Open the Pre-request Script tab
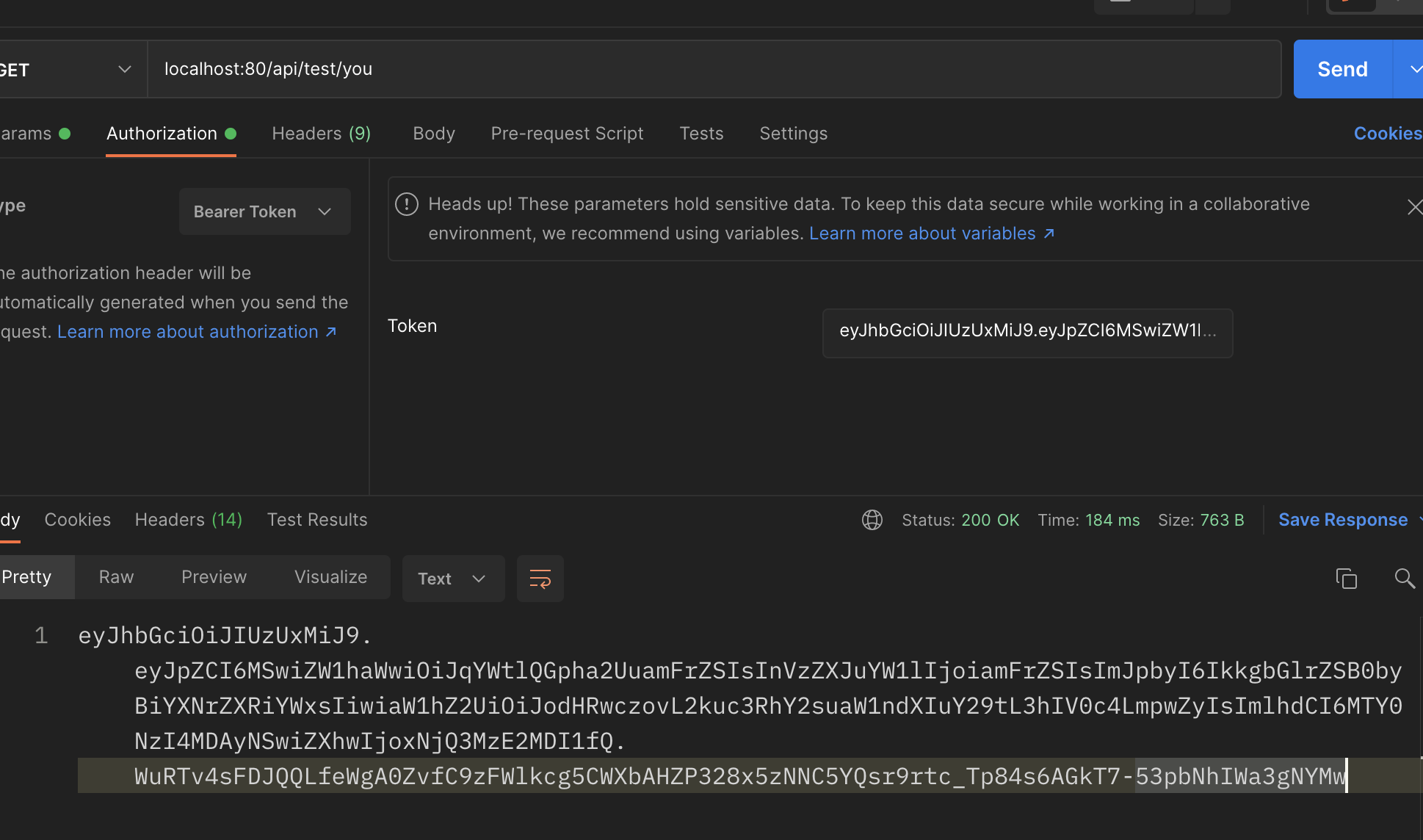 coord(567,134)
